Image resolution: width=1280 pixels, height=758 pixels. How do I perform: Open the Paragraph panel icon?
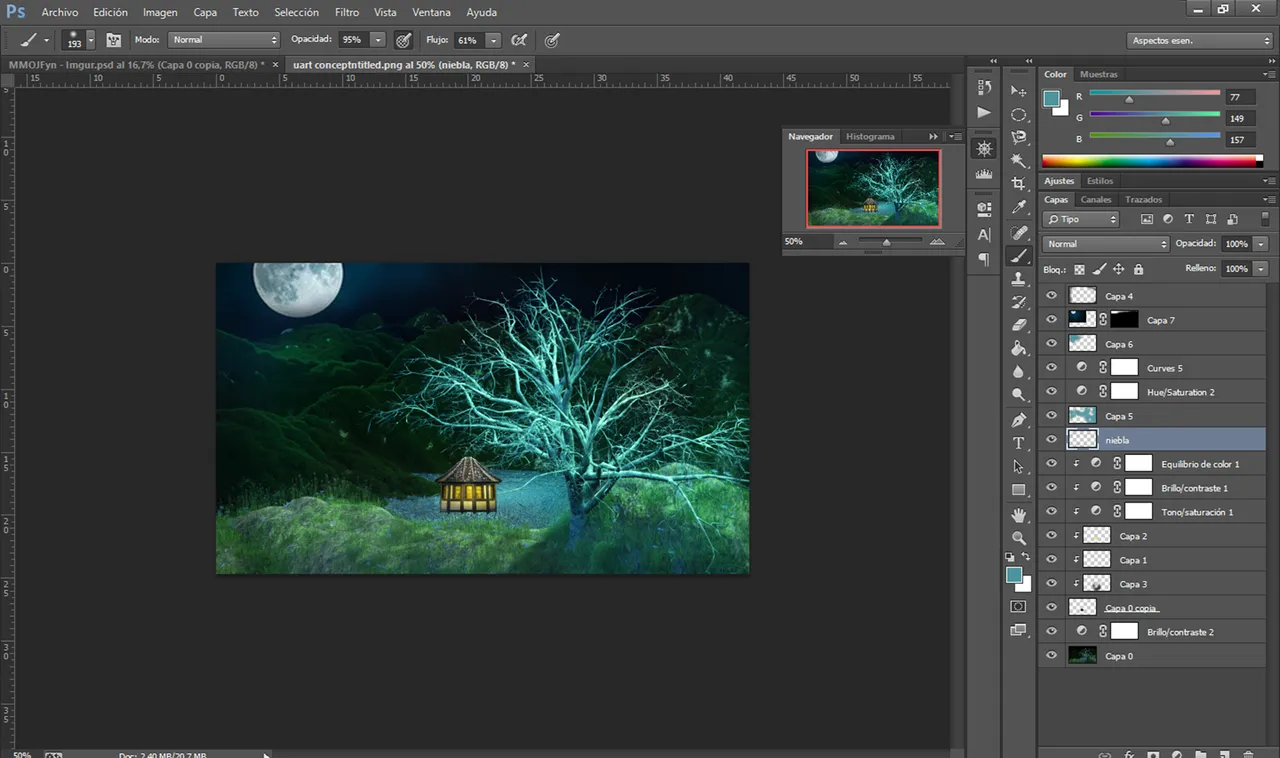point(984,259)
